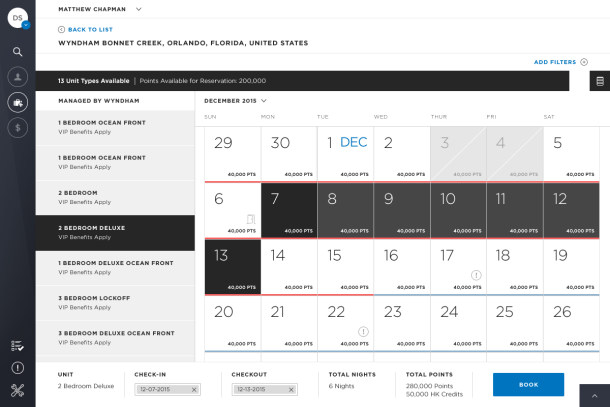Select December 26 on the calendar

(571, 323)
